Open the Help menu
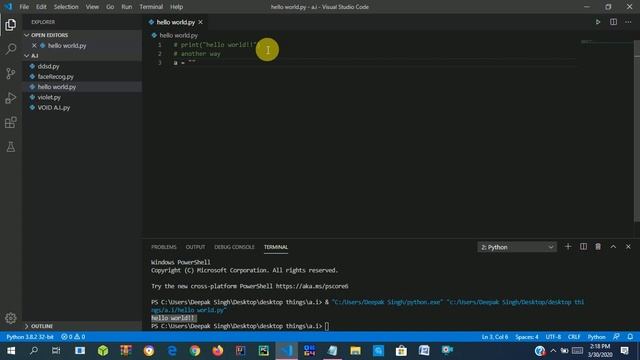Screen dimensions: 640x360 coord(176,7)
